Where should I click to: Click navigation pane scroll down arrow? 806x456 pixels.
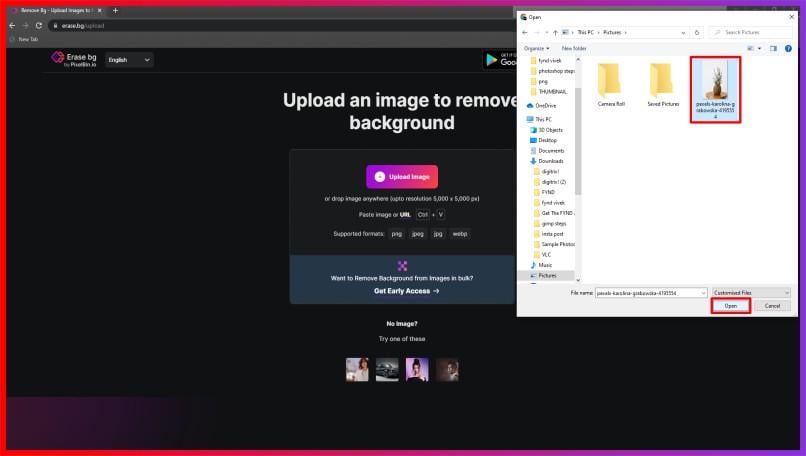[578, 280]
